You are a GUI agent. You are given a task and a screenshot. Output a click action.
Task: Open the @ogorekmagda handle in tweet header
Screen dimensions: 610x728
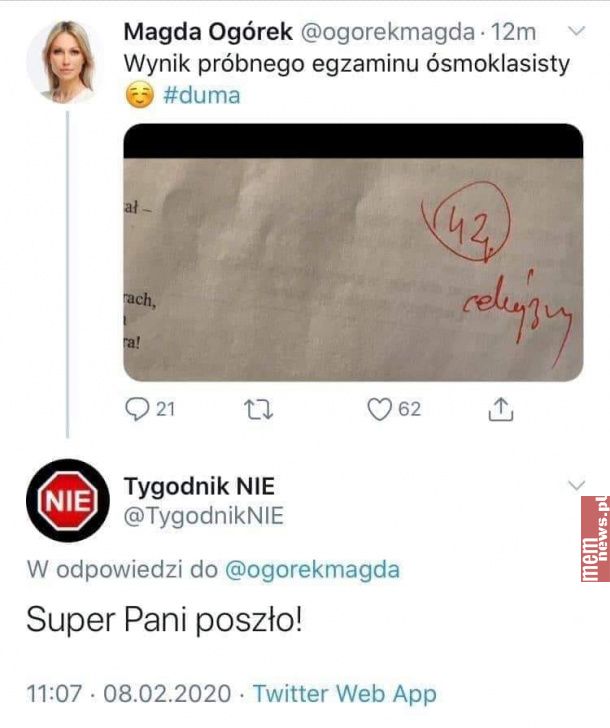click(x=388, y=32)
